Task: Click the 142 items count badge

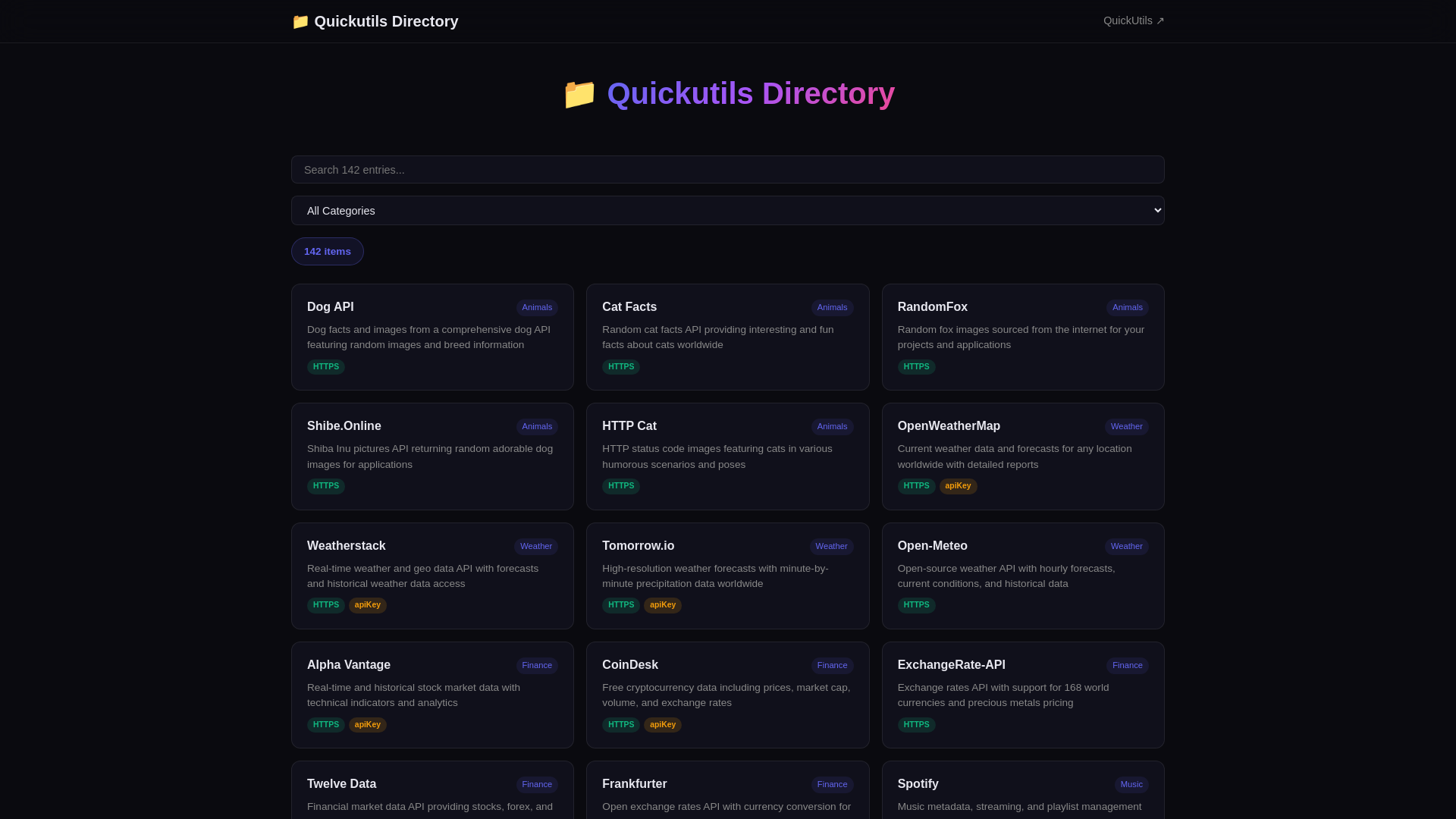Action: click(x=328, y=252)
